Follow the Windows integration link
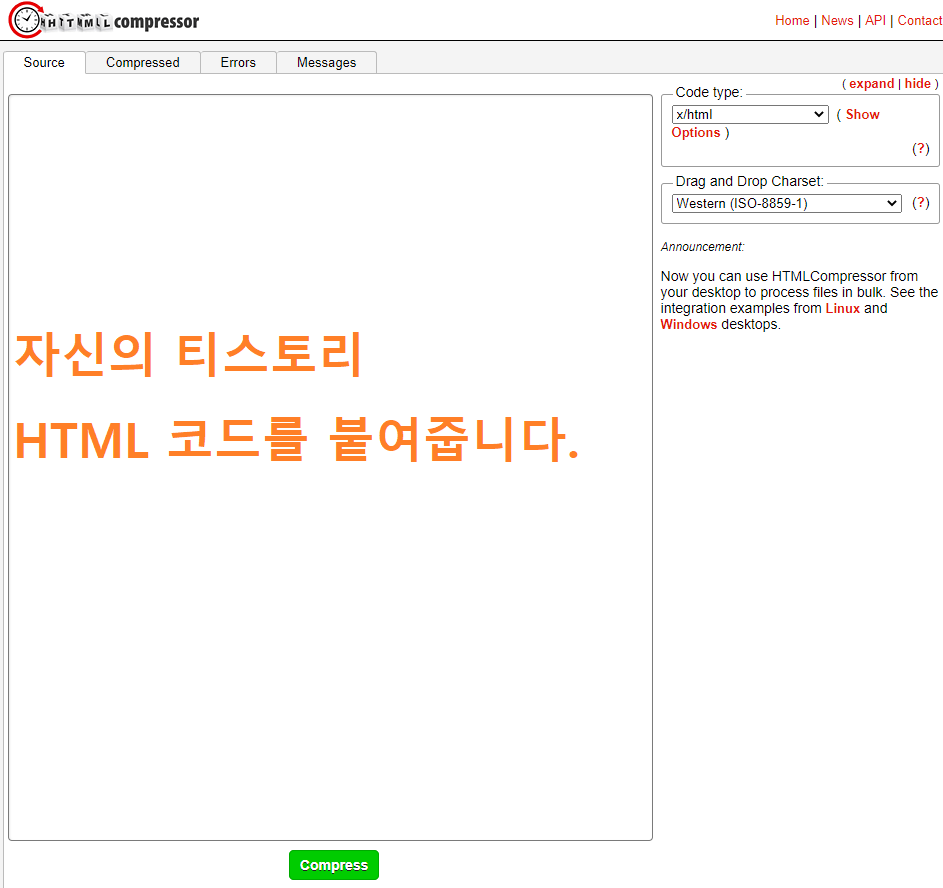 [689, 325]
